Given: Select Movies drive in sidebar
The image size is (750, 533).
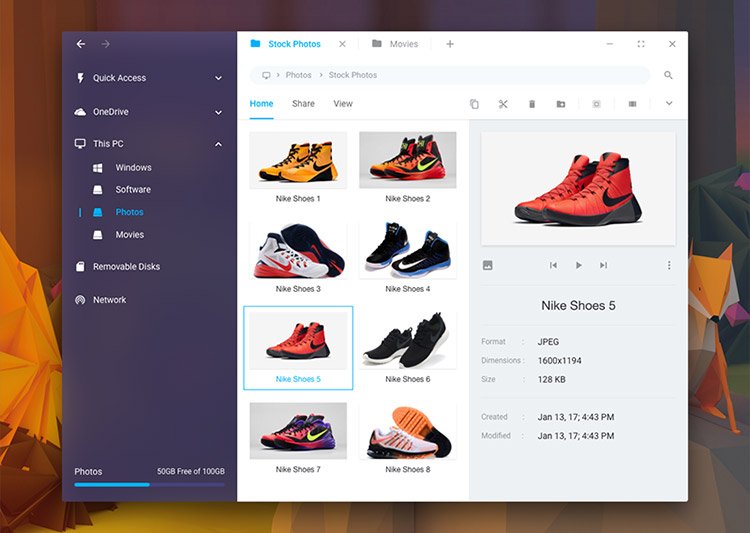Looking at the screenshot, I should coord(130,234).
